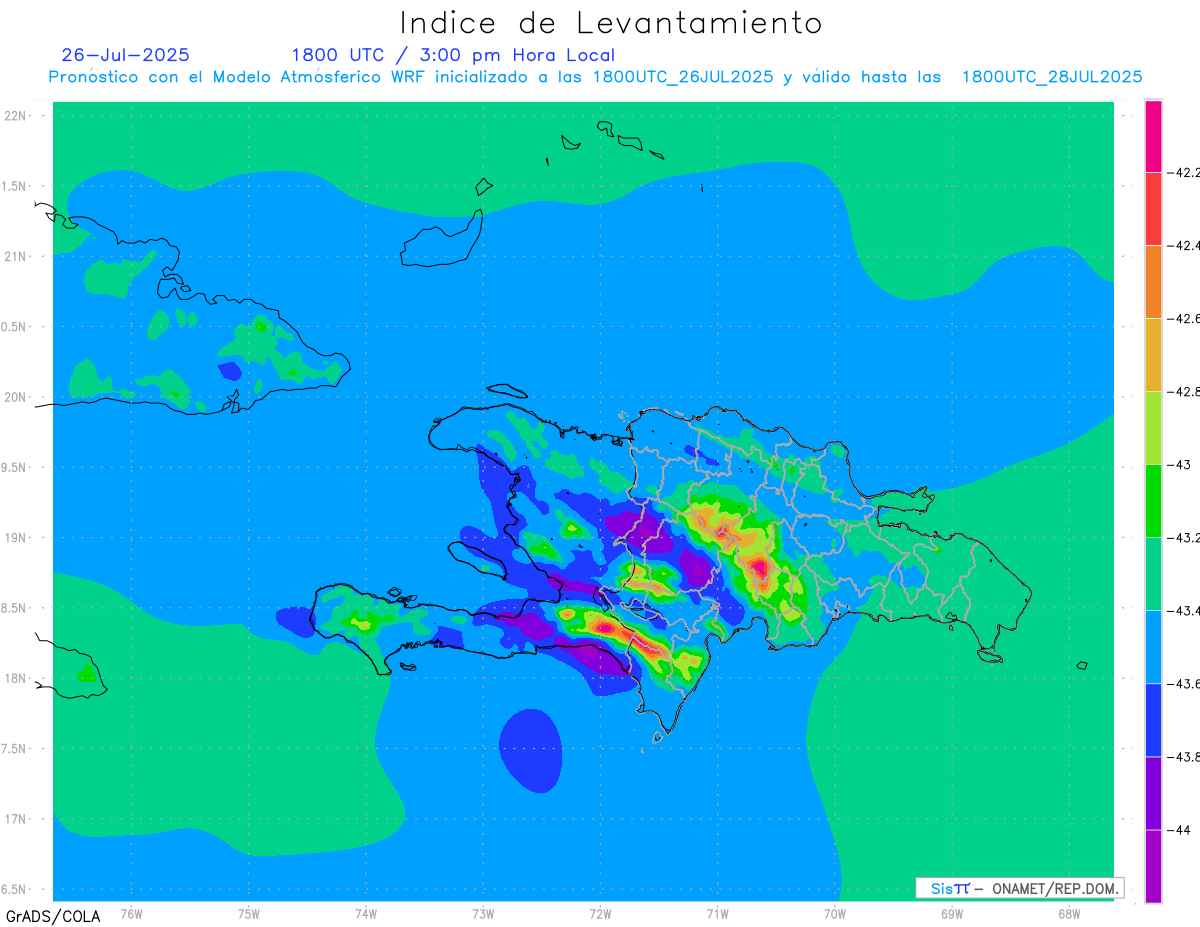Screen dimensions: 1200x927
Task: Click the latitude label "22N"
Action: tap(15, 115)
